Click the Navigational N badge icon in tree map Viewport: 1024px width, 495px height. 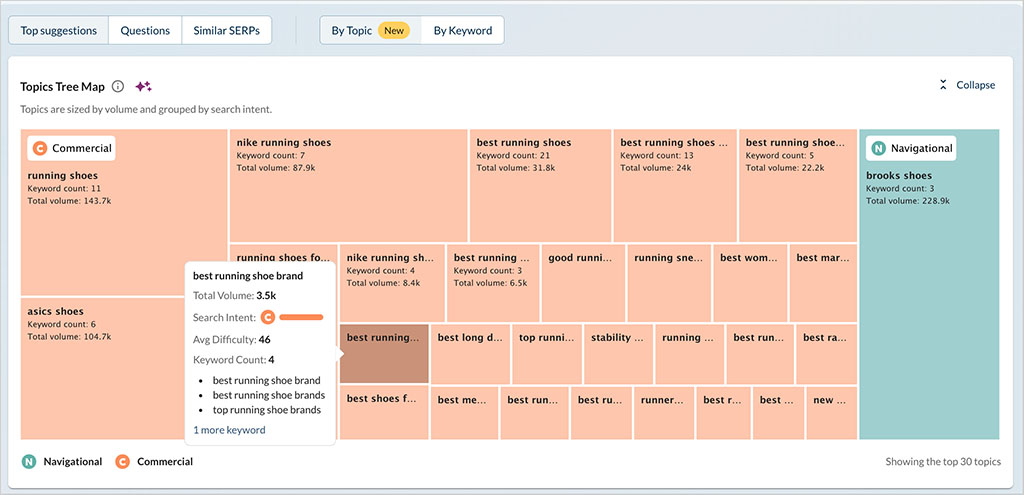click(878, 148)
